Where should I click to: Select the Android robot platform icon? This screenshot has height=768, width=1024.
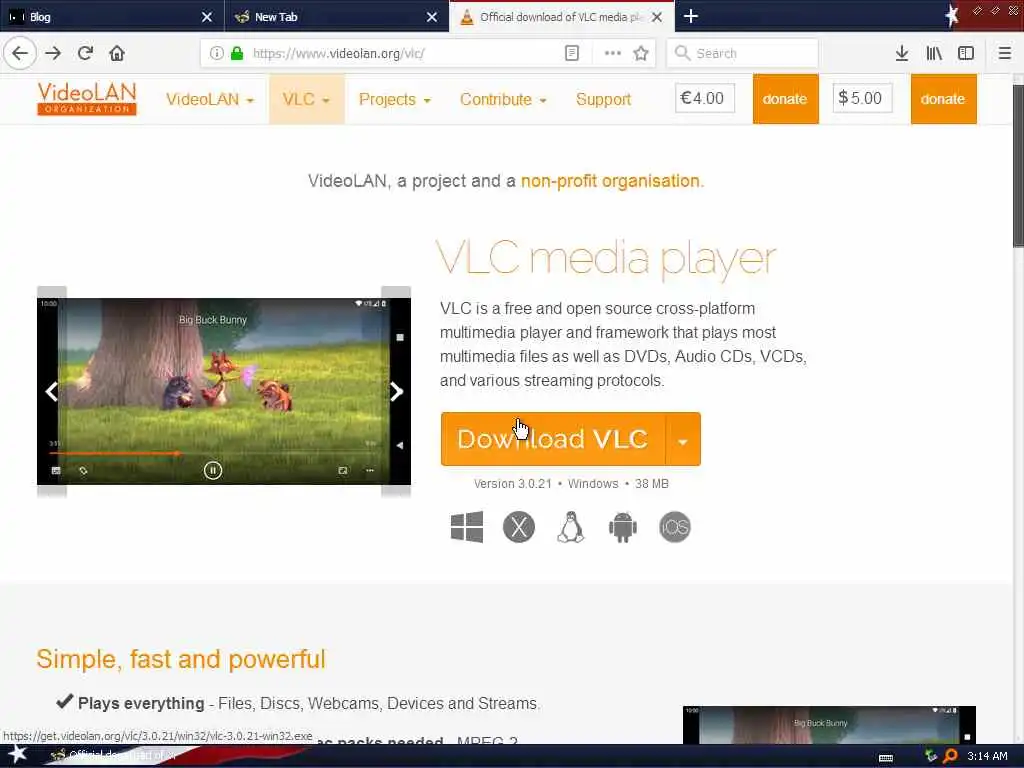point(623,527)
